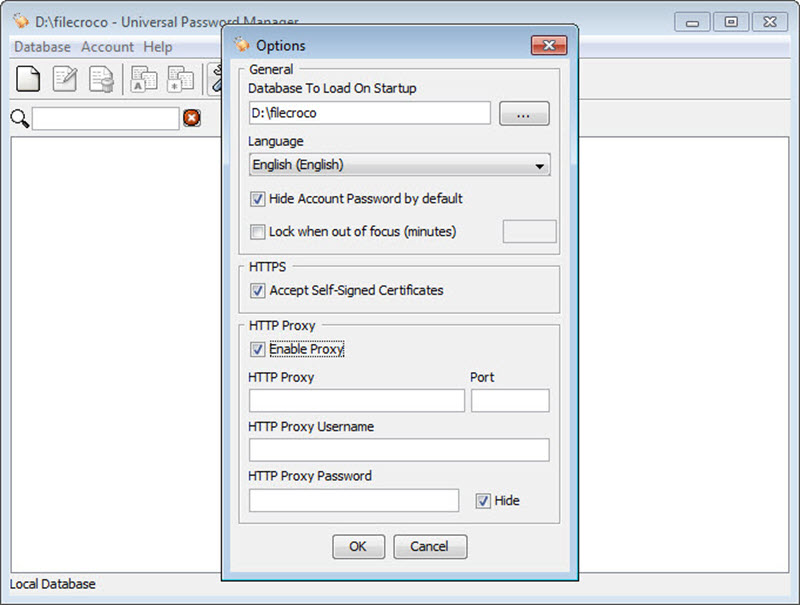Open the Account menu

pos(107,47)
